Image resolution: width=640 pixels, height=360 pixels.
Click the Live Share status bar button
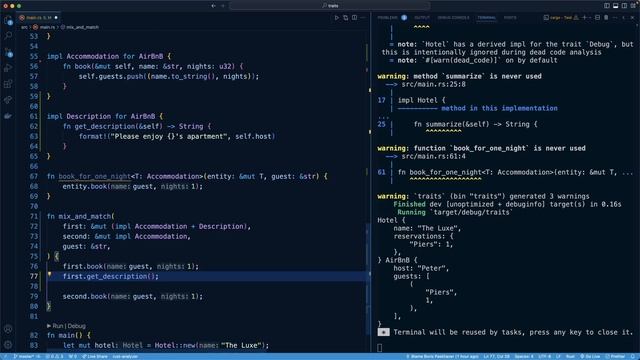[x=95, y=356]
